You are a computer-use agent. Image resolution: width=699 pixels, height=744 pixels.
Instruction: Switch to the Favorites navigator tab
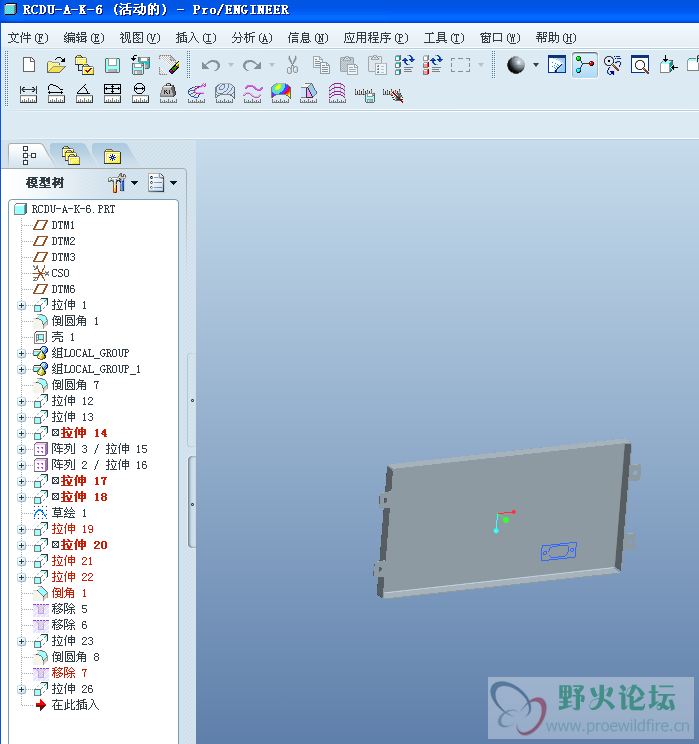pos(112,156)
